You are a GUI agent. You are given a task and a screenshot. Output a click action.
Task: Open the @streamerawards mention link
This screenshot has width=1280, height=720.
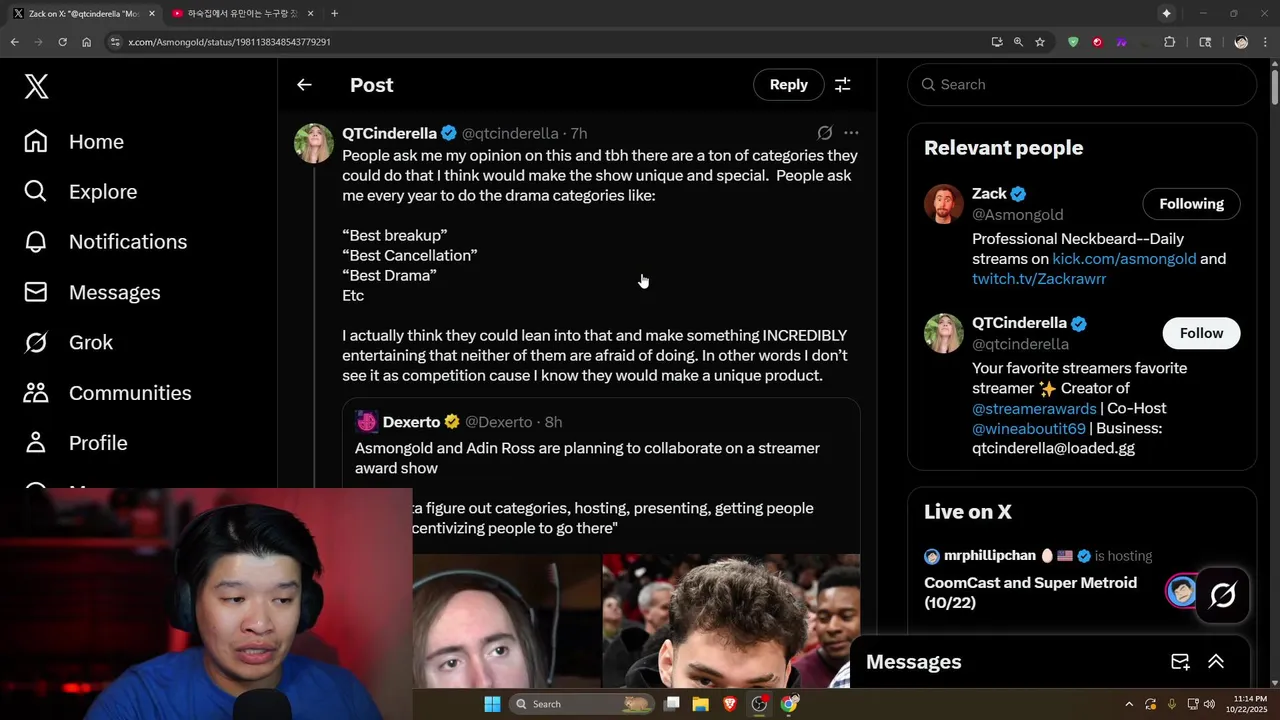point(1034,408)
